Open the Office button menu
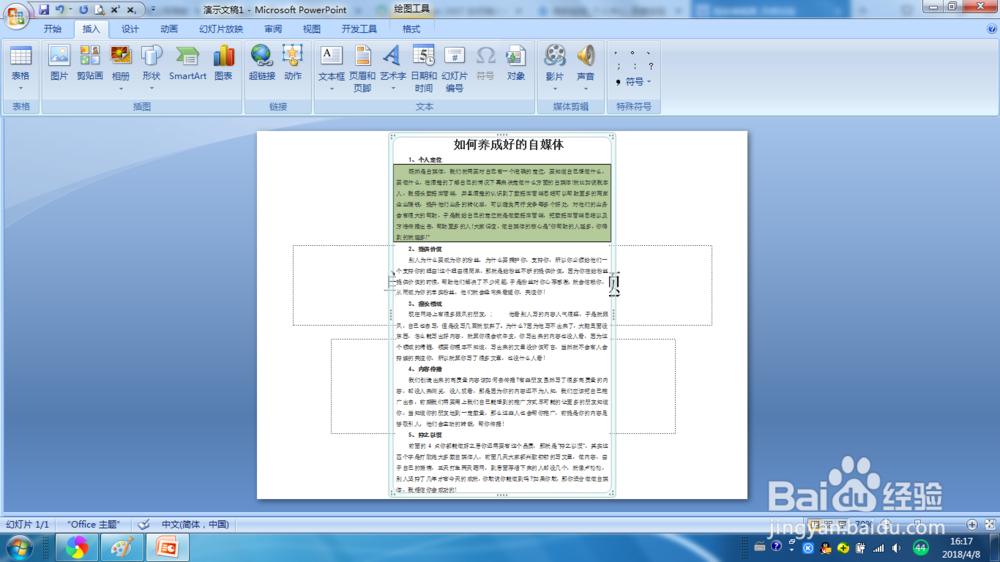This screenshot has height=562, width=1000. [15, 15]
